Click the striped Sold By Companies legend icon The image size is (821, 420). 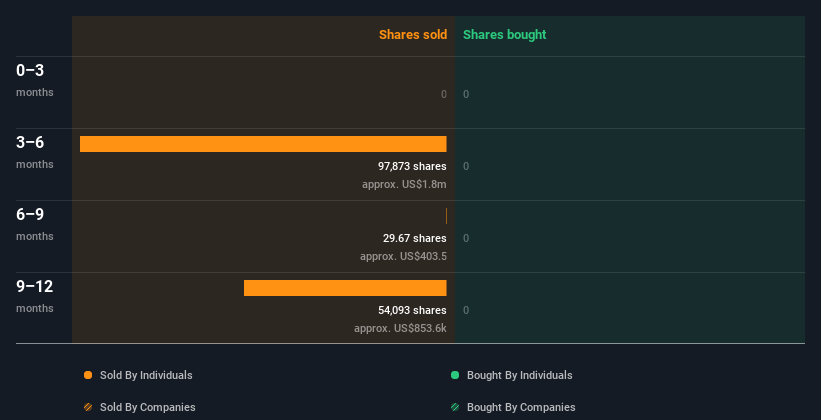tap(88, 407)
